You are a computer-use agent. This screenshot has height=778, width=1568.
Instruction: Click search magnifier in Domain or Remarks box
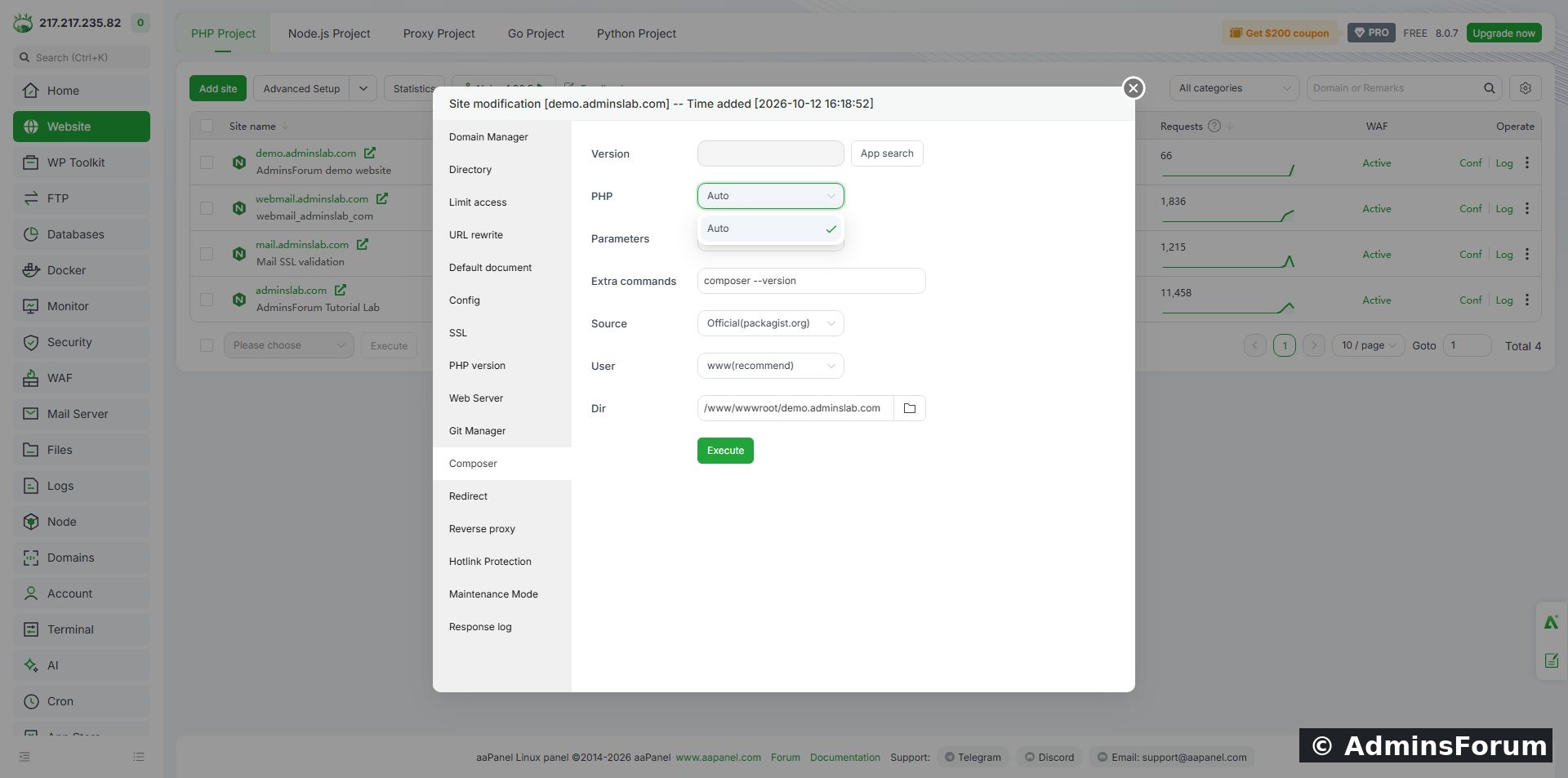click(x=1489, y=88)
